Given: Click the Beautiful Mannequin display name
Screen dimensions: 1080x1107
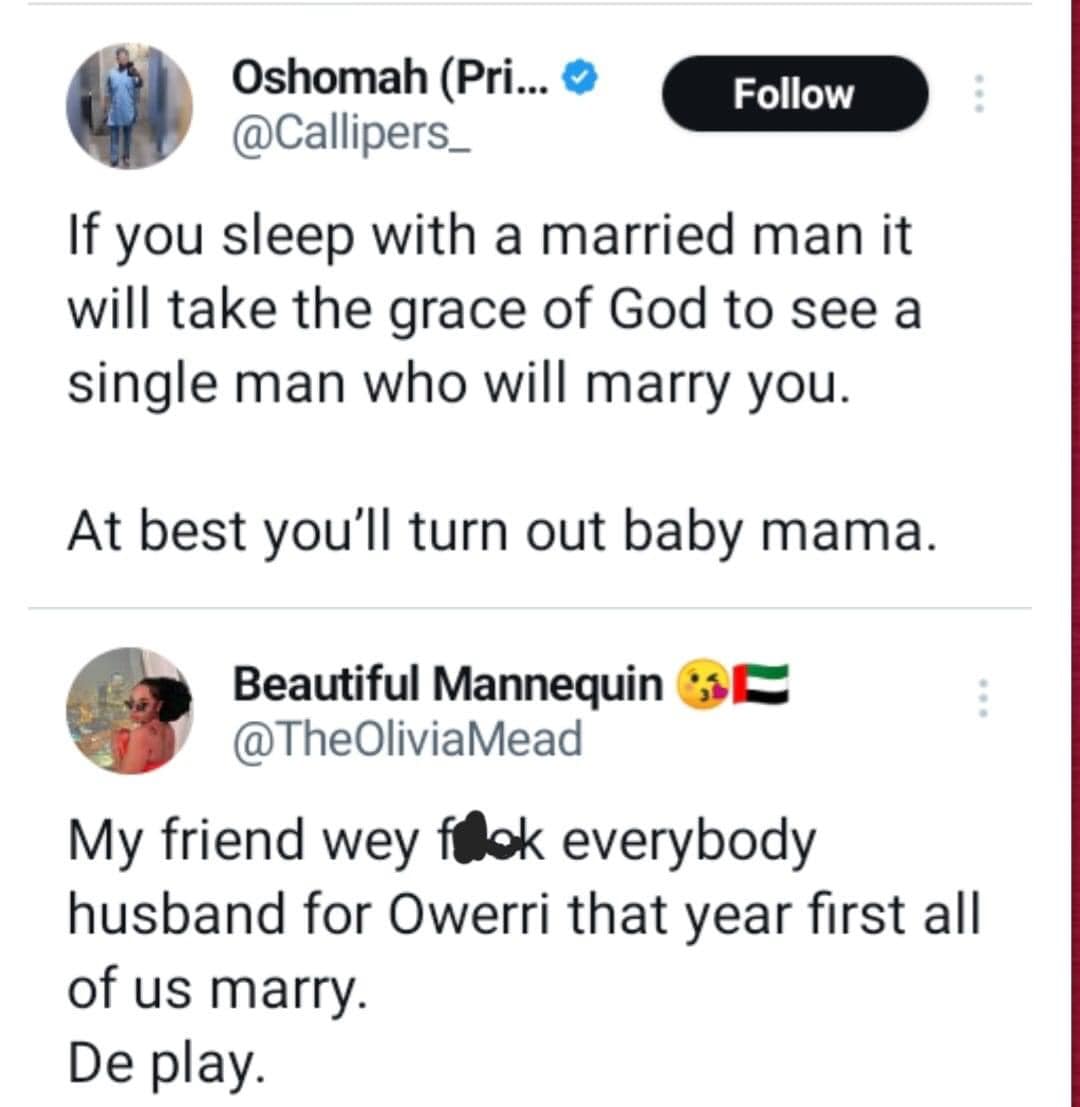Looking at the screenshot, I should click(447, 685).
